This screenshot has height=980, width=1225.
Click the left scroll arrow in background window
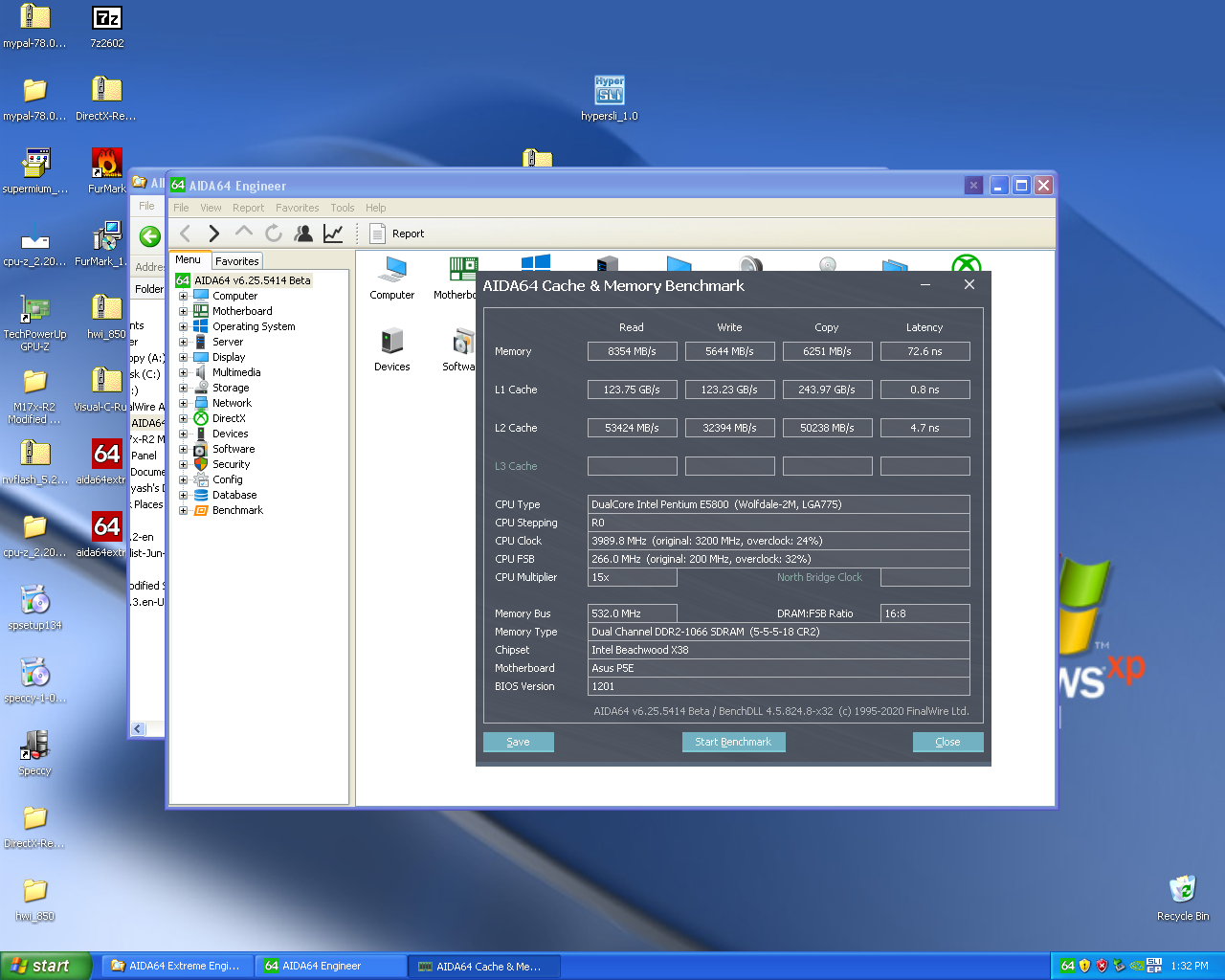pos(138,729)
